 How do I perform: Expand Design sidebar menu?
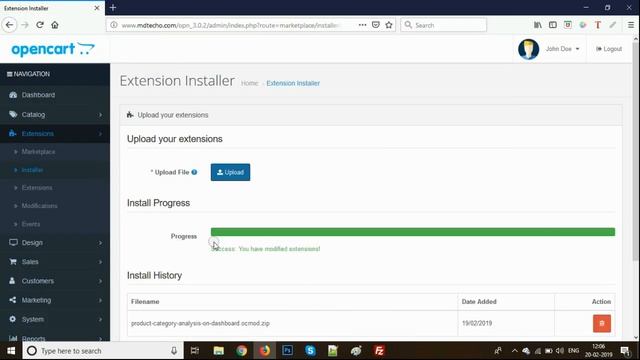[x=55, y=242]
